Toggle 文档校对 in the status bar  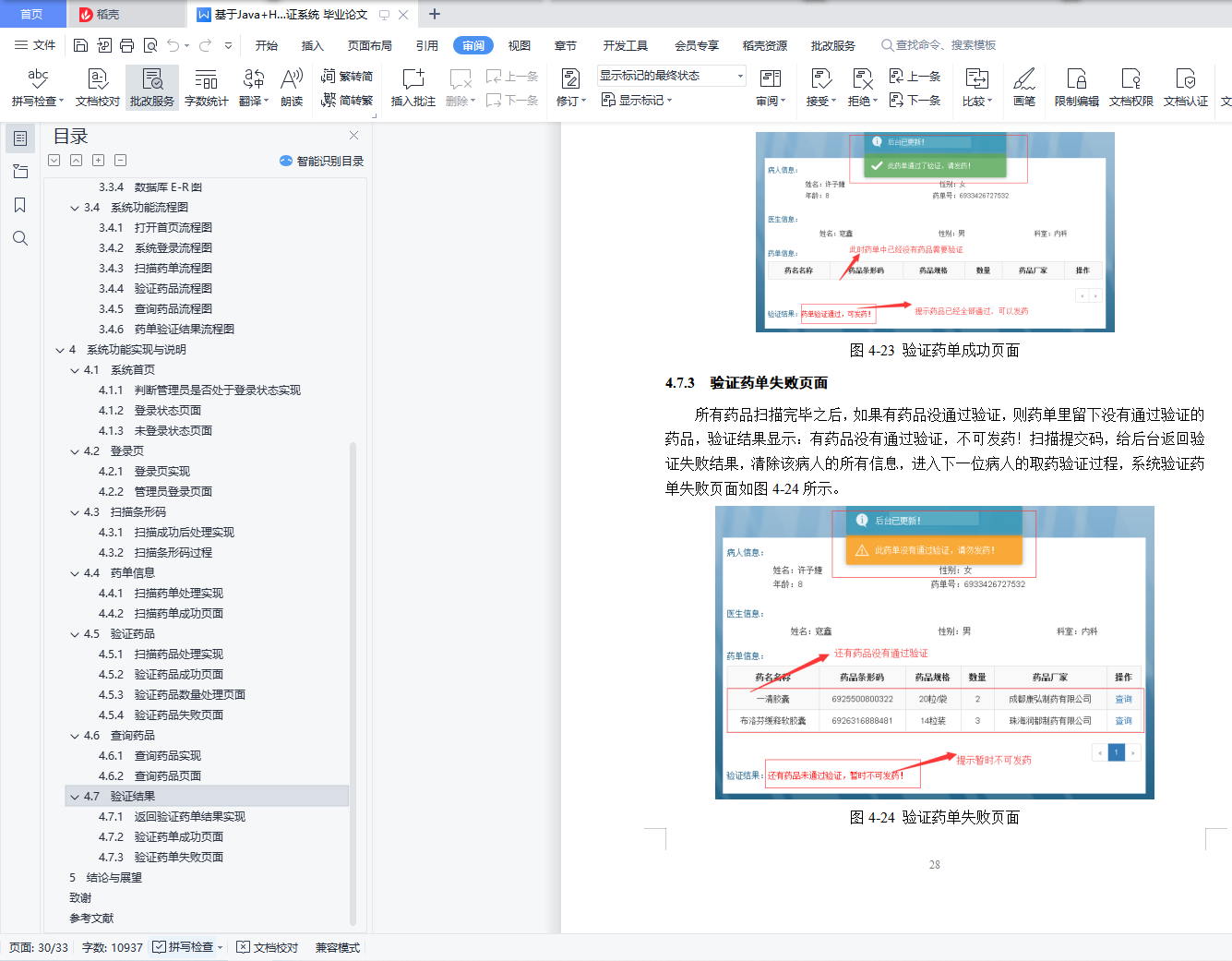point(268,947)
